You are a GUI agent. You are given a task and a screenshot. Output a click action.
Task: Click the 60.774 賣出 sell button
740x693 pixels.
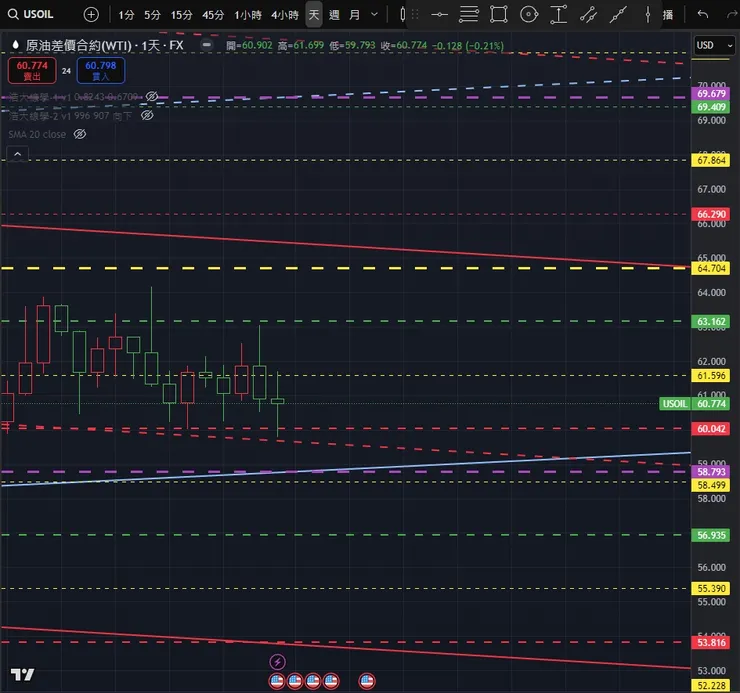[32, 70]
